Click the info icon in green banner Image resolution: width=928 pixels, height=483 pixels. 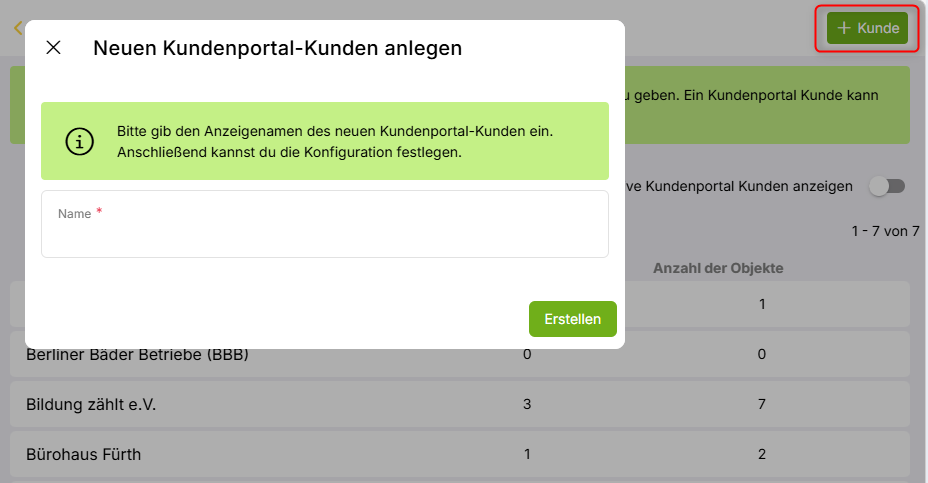coord(80,141)
